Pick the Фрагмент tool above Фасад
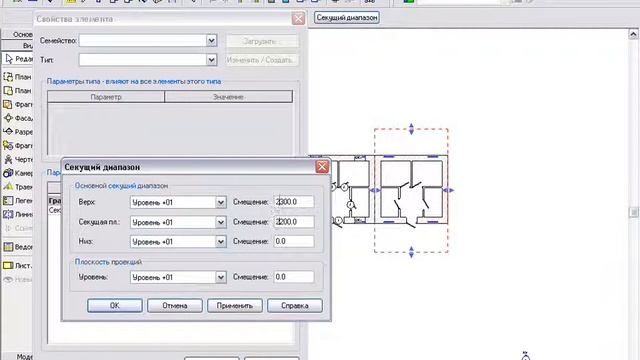The image size is (640, 360). coord(18,104)
